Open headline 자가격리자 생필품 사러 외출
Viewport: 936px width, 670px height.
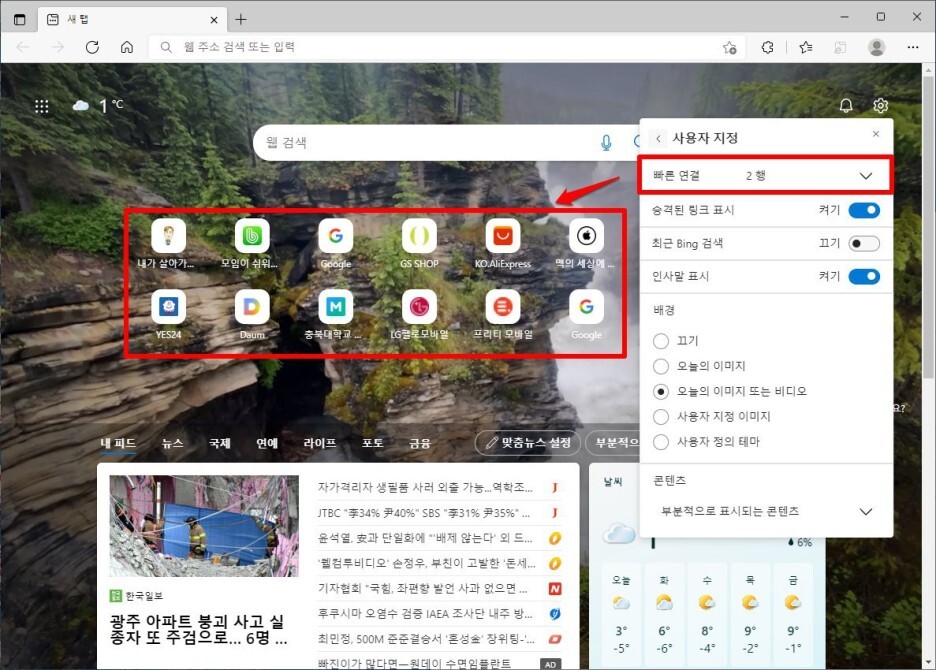coord(425,487)
